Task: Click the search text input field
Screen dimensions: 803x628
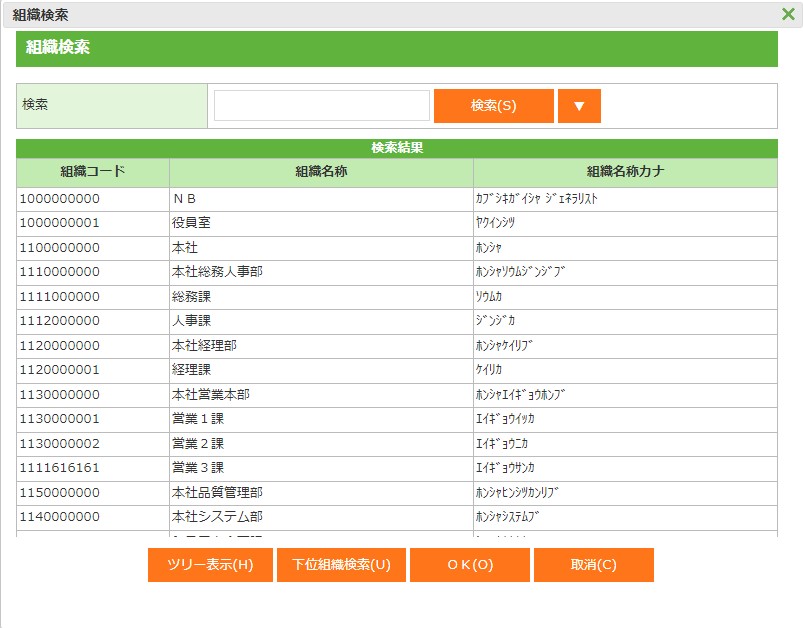Action: click(322, 106)
